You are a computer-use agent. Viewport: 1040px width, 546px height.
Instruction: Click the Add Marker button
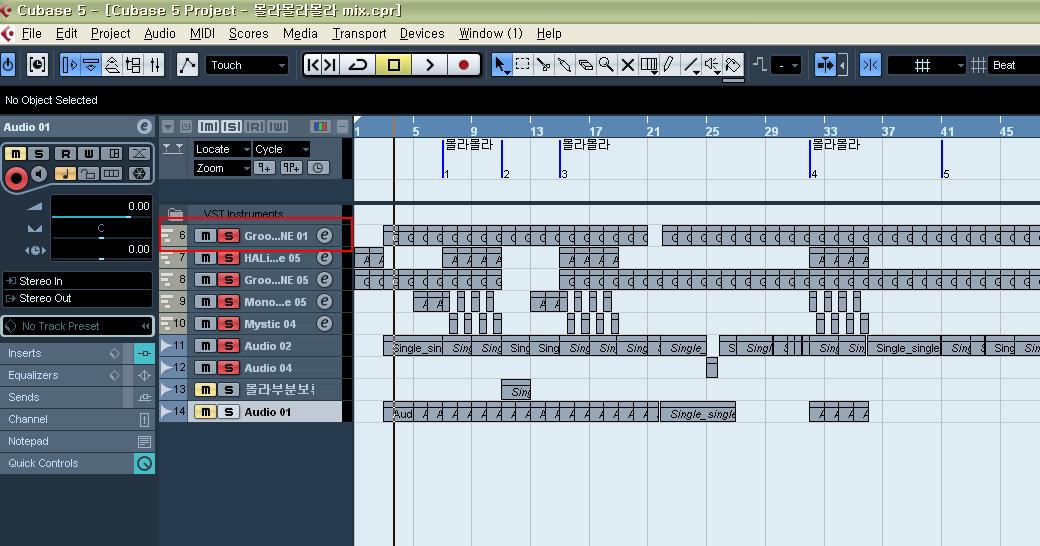click(265, 169)
